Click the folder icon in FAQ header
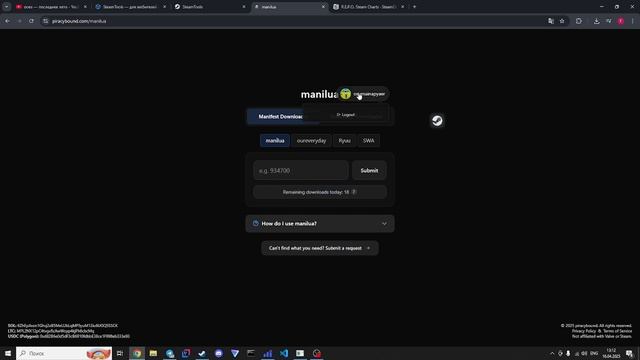The width and height of the screenshot is (640, 360). point(256,223)
